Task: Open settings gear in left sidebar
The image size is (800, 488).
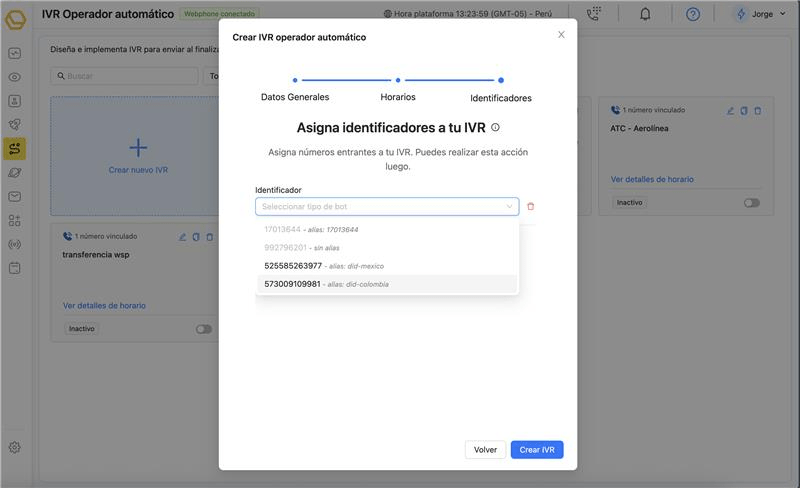Action: point(14,447)
